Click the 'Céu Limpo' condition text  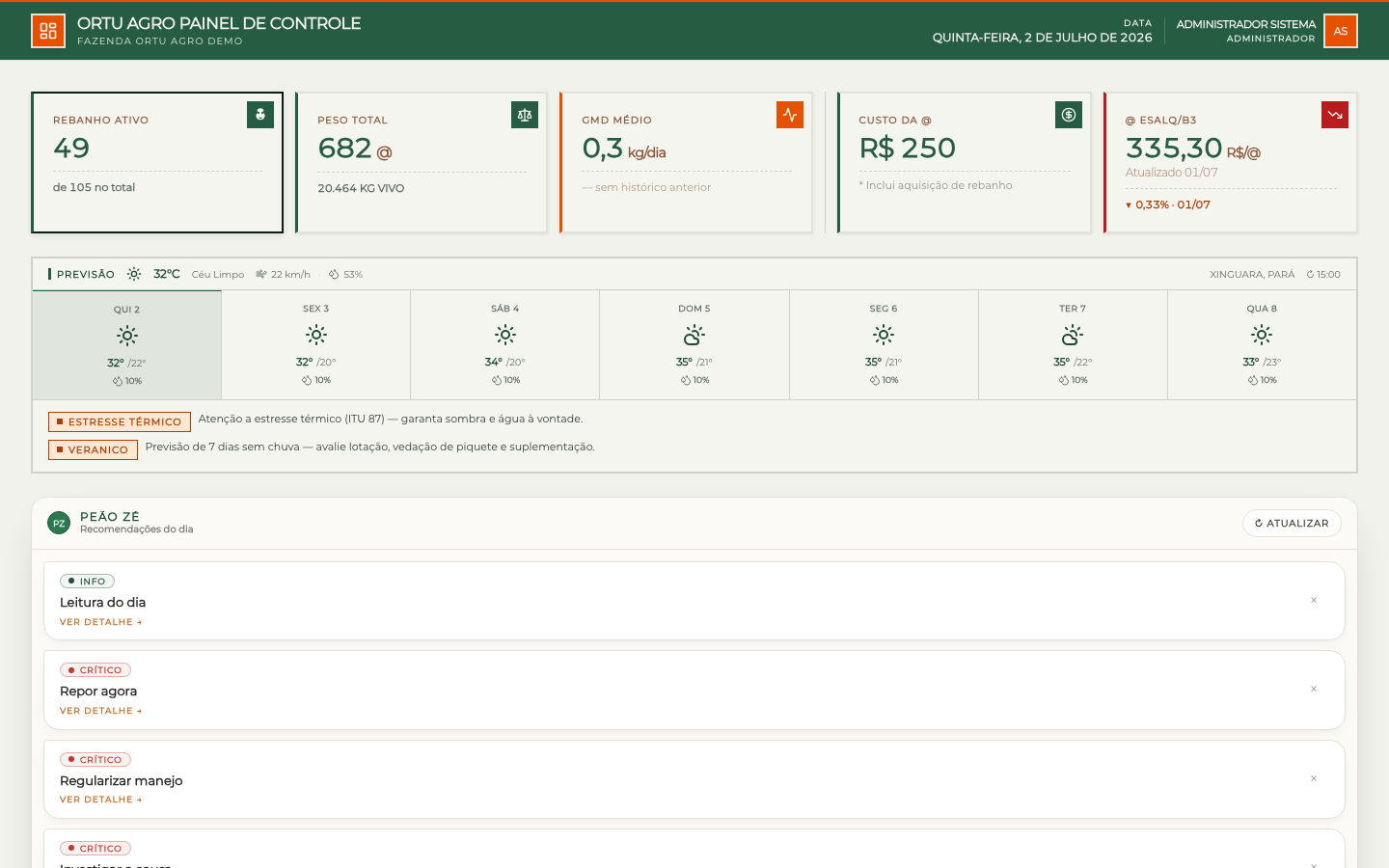coord(218,275)
